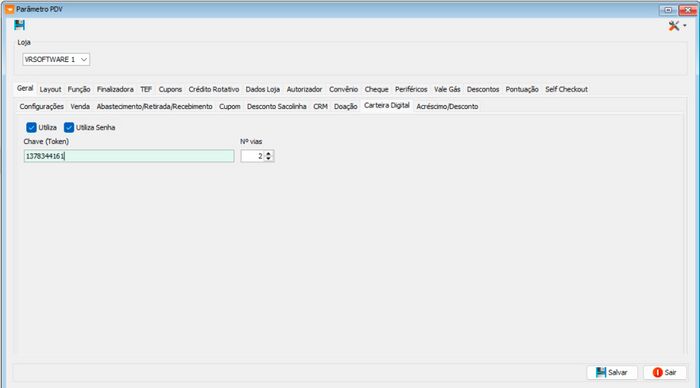Switch to the Descontos tab
Image resolution: width=700 pixels, height=388 pixels.
pyautogui.click(x=483, y=89)
